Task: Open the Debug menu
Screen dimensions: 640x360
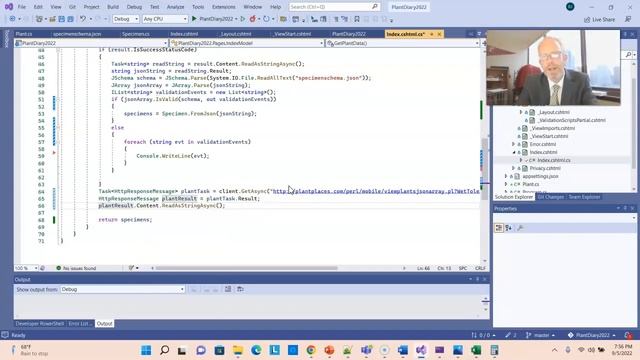Action: [x=134, y=7]
